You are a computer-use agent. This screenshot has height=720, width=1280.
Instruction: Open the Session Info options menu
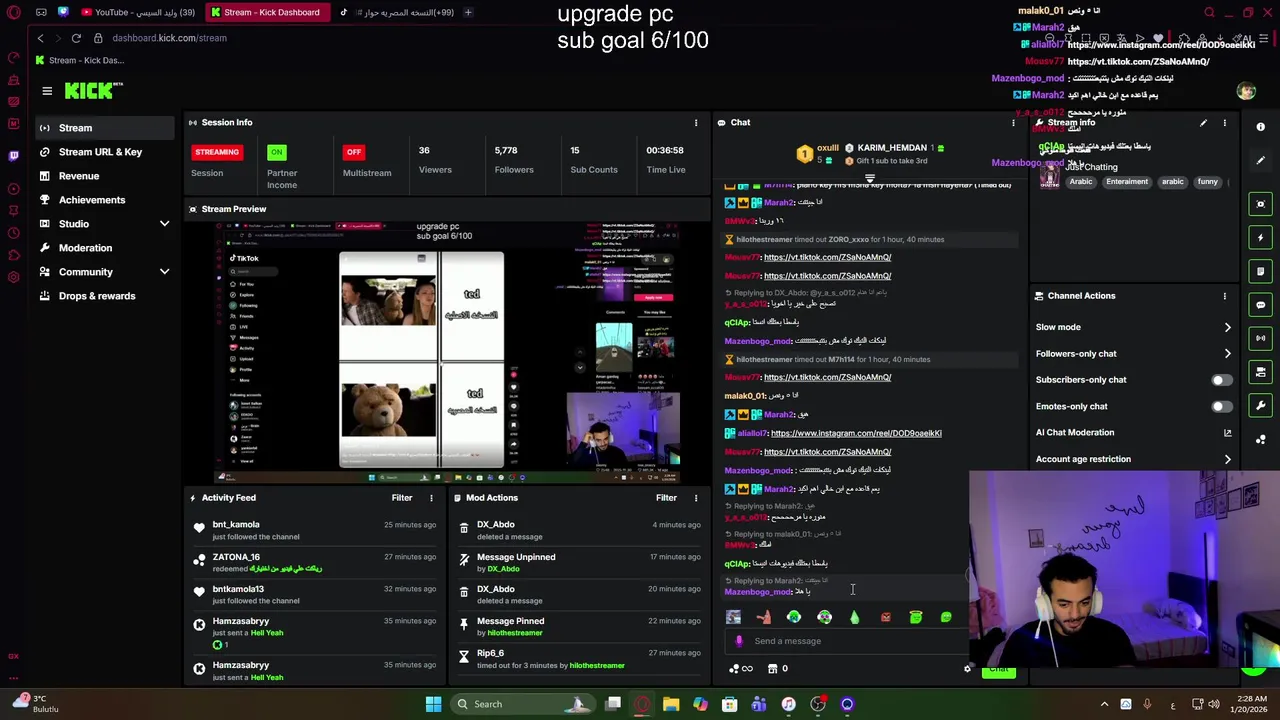tap(696, 123)
